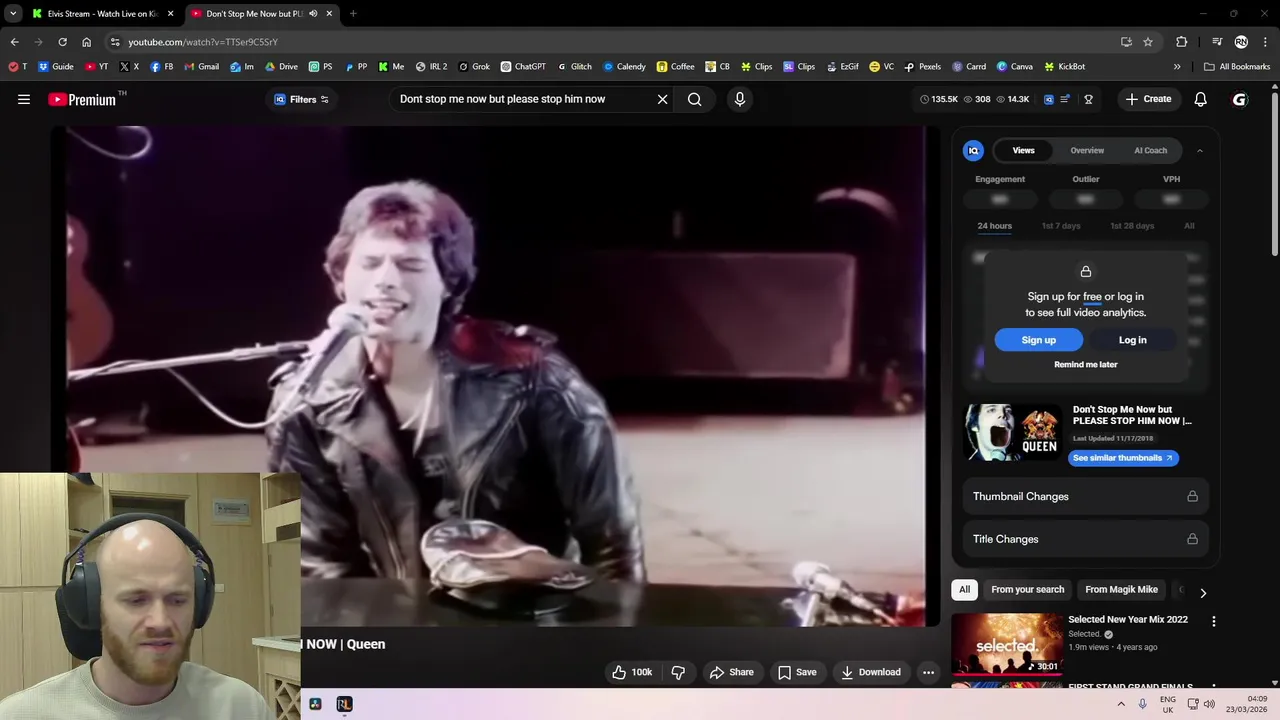Open the account avatar menu
The image size is (1280, 720).
(1240, 99)
